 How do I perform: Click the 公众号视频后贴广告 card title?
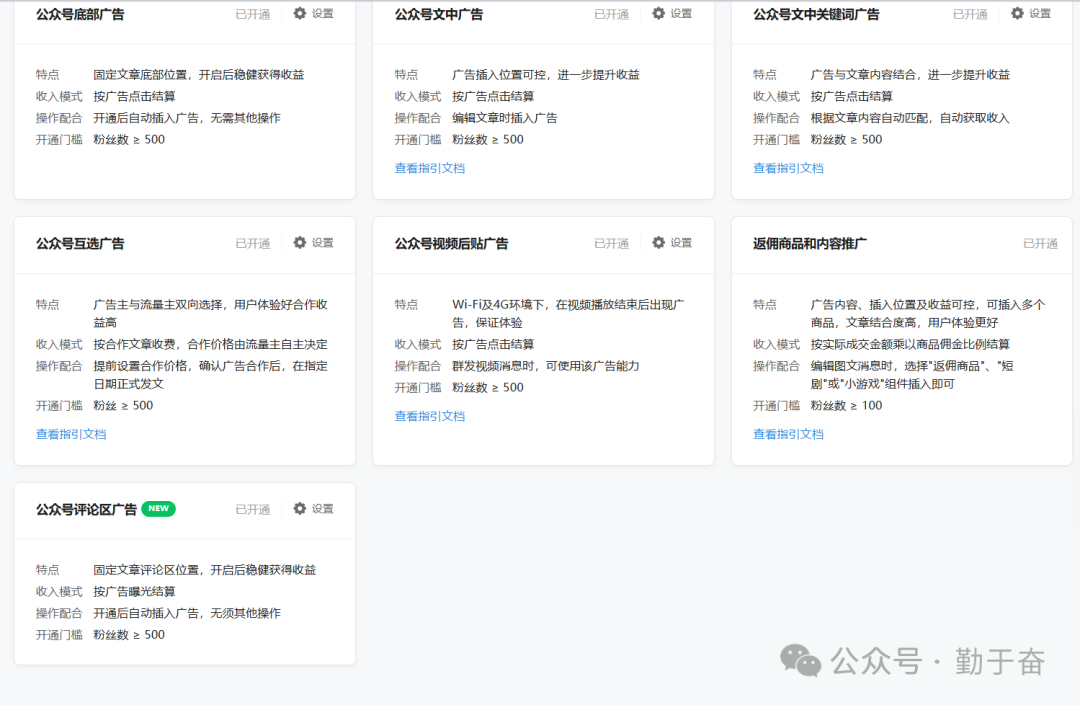coord(450,242)
